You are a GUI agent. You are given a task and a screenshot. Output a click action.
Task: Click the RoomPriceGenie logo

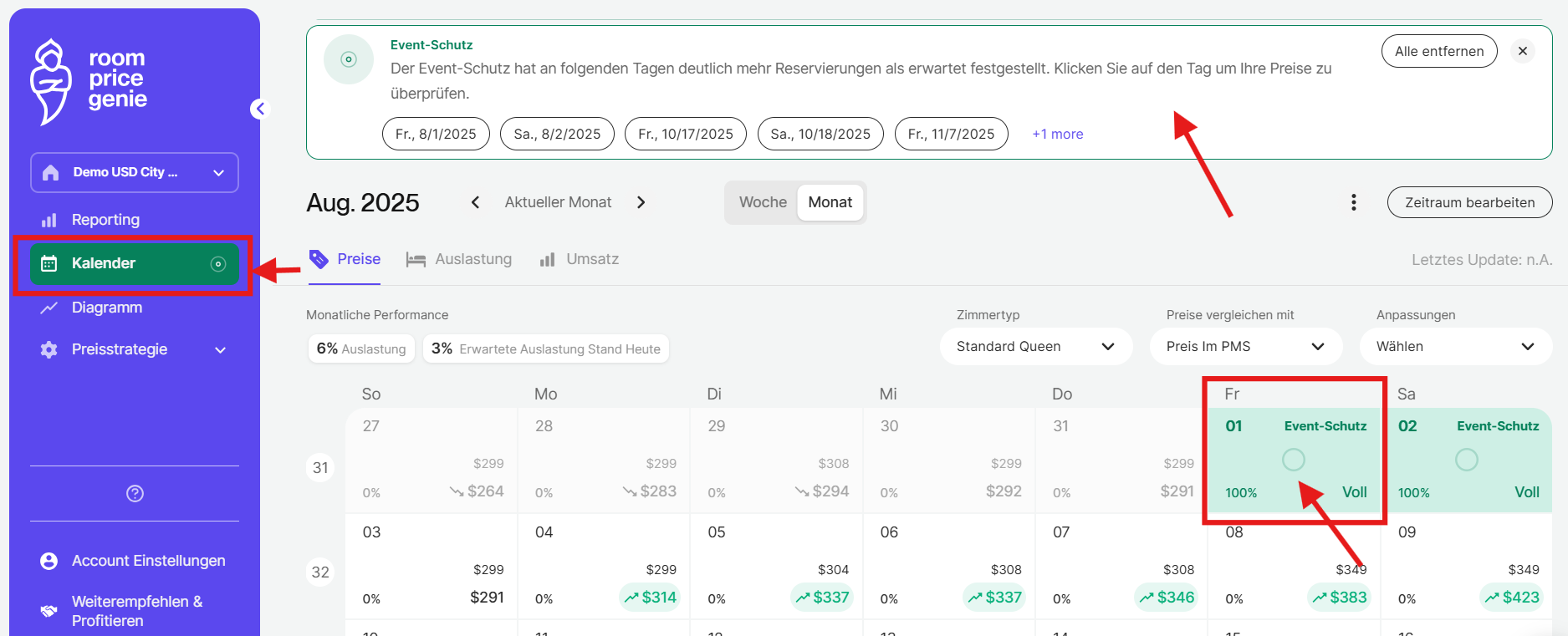tap(89, 81)
